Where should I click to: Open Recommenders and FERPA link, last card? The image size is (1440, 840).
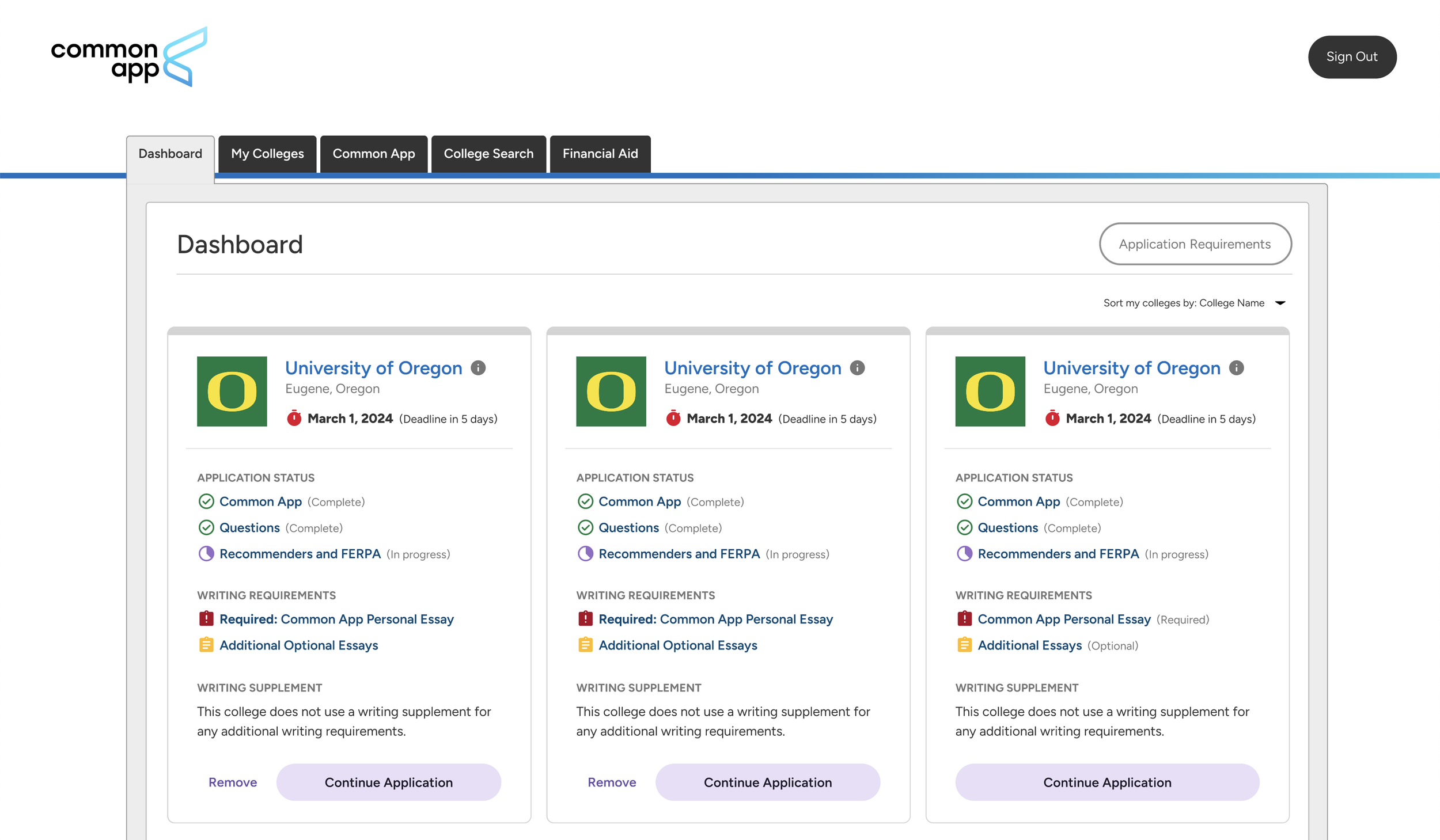[x=1058, y=554]
